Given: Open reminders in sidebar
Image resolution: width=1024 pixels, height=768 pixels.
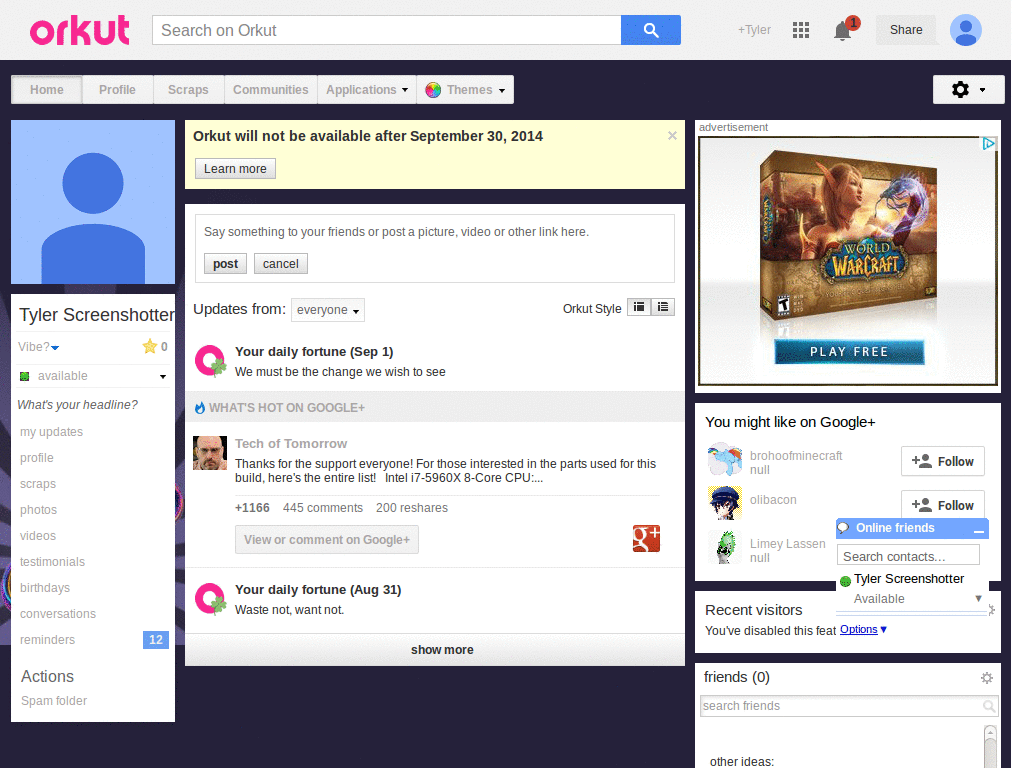Looking at the screenshot, I should [48, 639].
